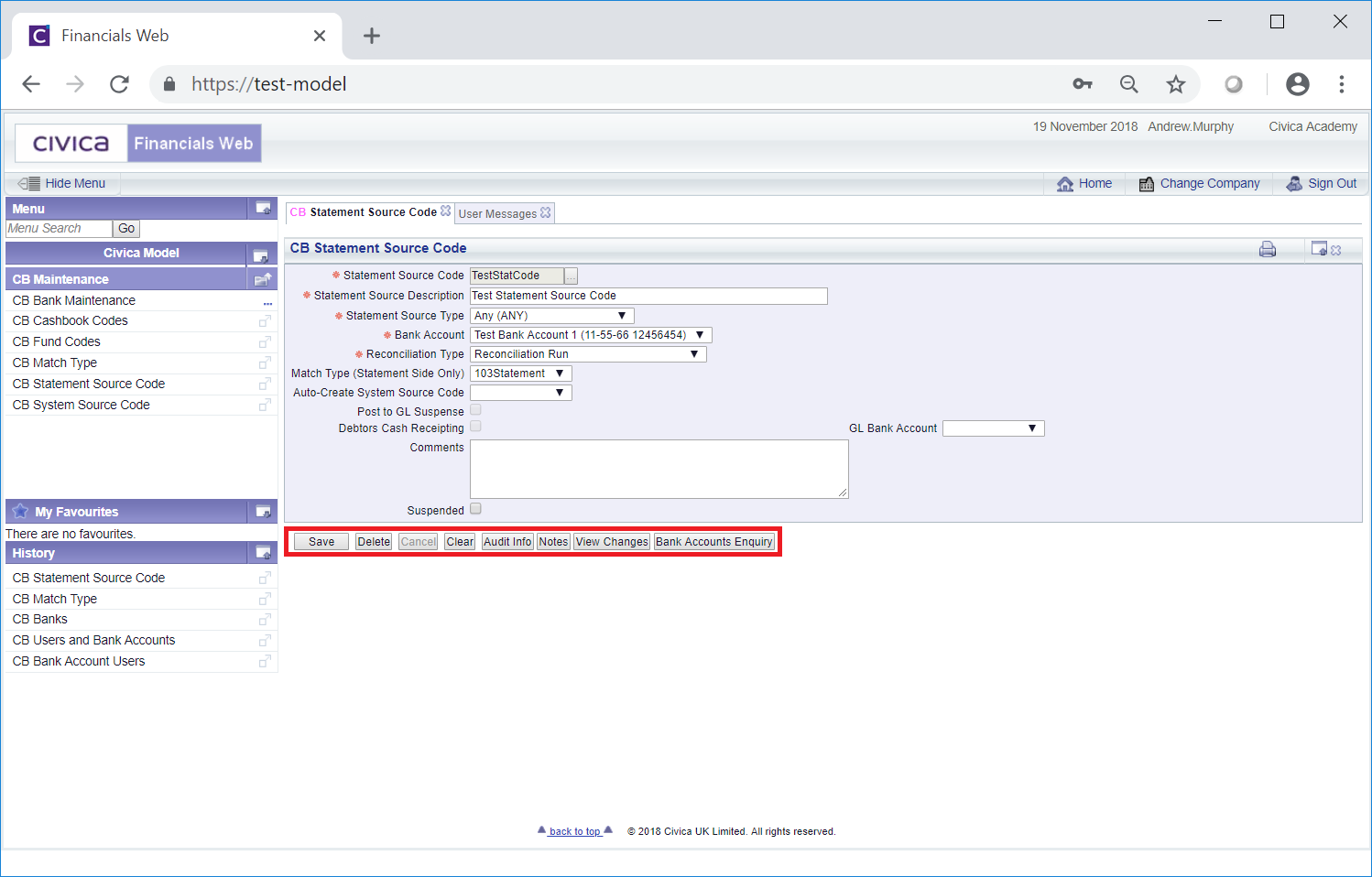Click the Go button for menu search
The image size is (1372, 877).
tap(126, 229)
